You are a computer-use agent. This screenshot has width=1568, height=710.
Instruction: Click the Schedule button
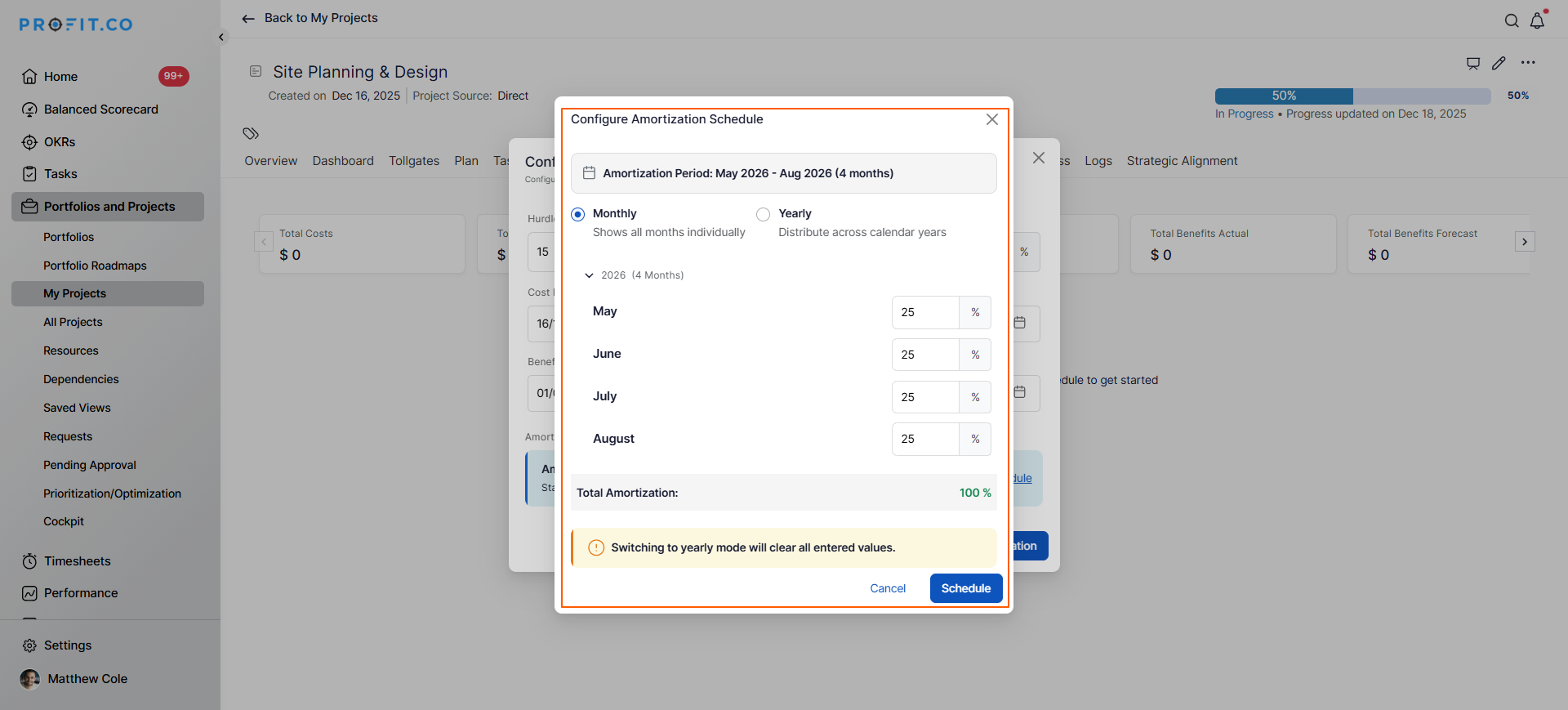(965, 588)
